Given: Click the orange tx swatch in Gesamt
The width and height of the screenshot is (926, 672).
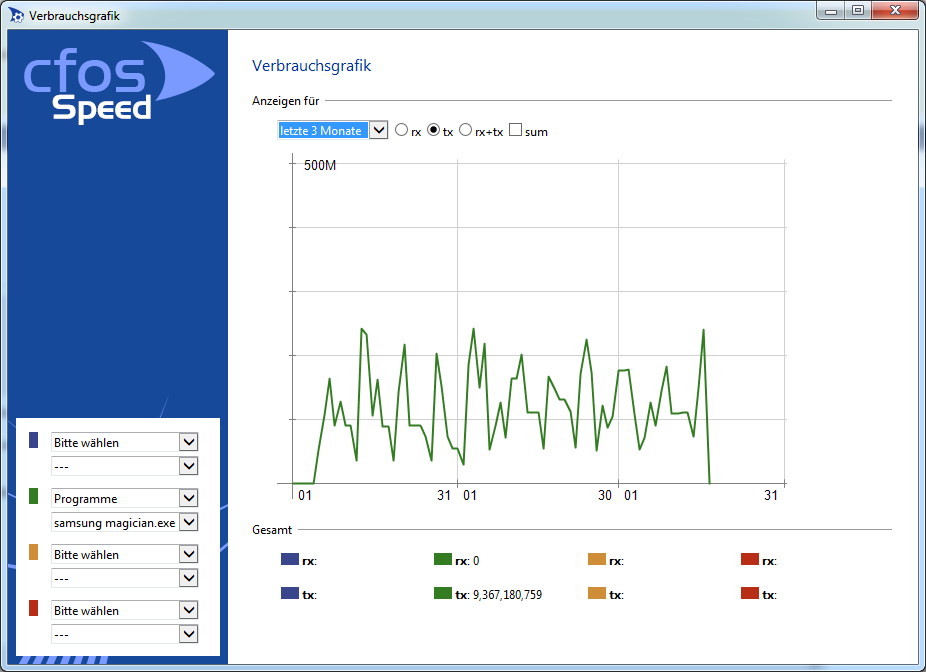Looking at the screenshot, I should [597, 593].
